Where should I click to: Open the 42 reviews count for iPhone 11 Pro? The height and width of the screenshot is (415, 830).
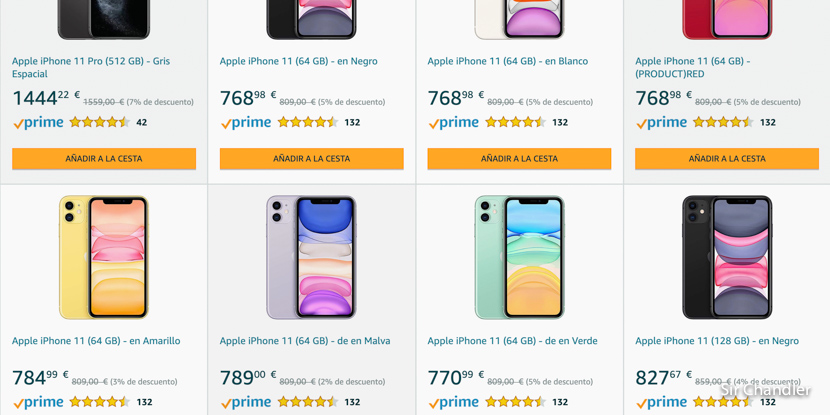click(141, 123)
